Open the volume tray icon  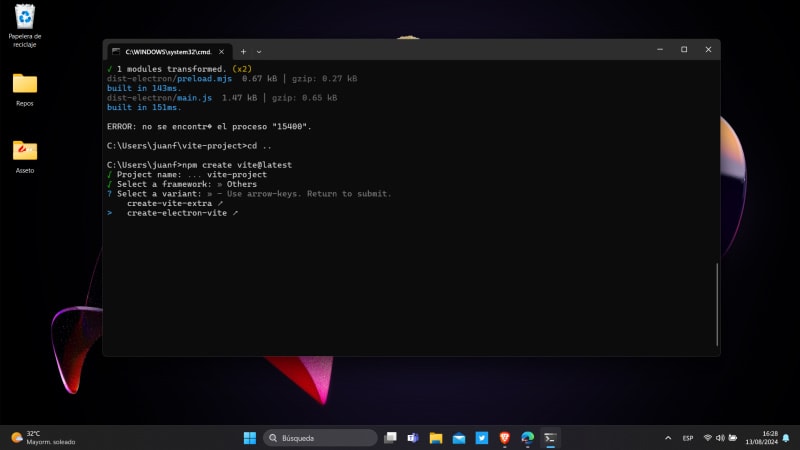tap(720, 438)
